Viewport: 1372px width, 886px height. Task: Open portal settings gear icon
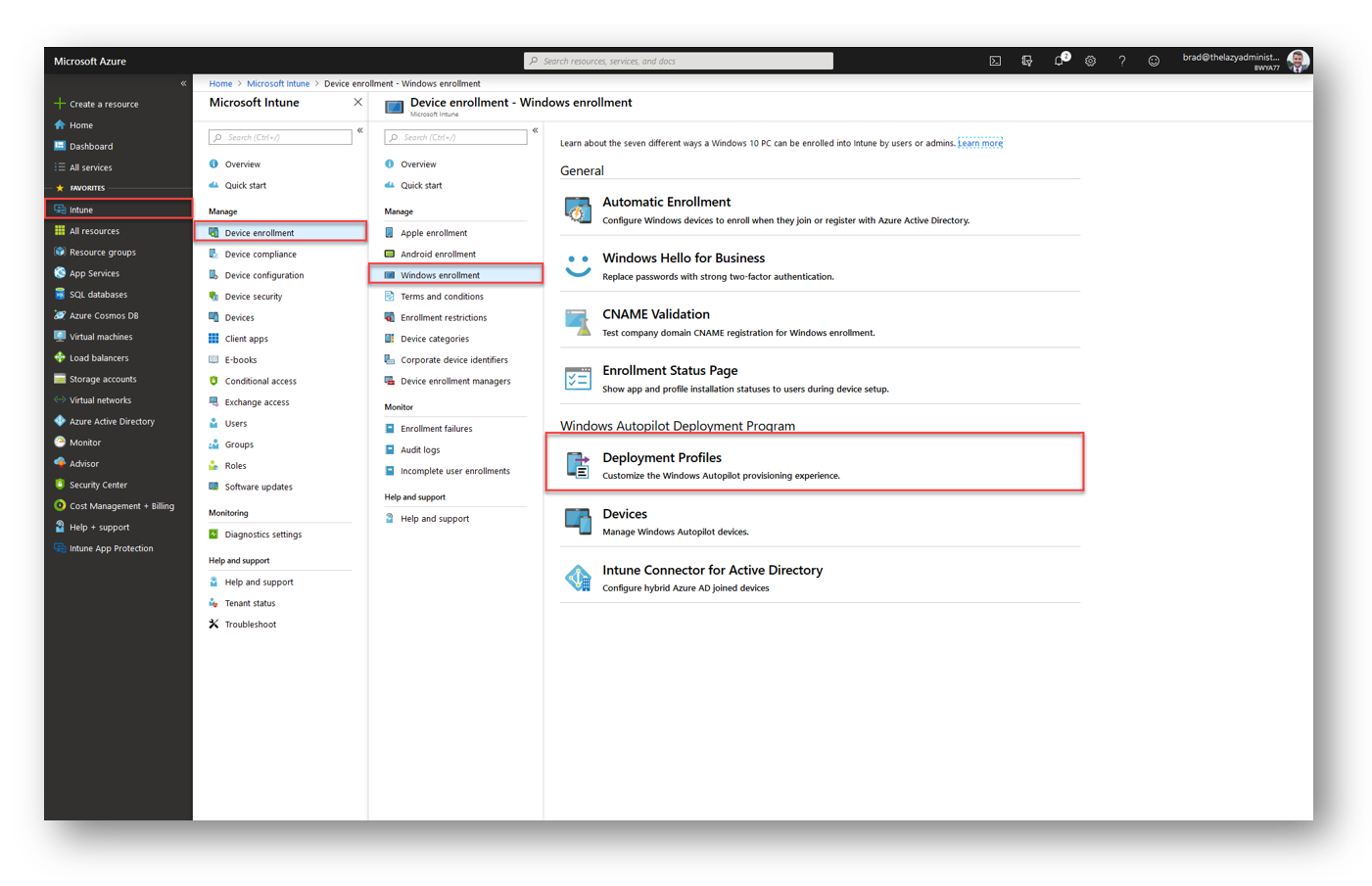tap(1090, 61)
